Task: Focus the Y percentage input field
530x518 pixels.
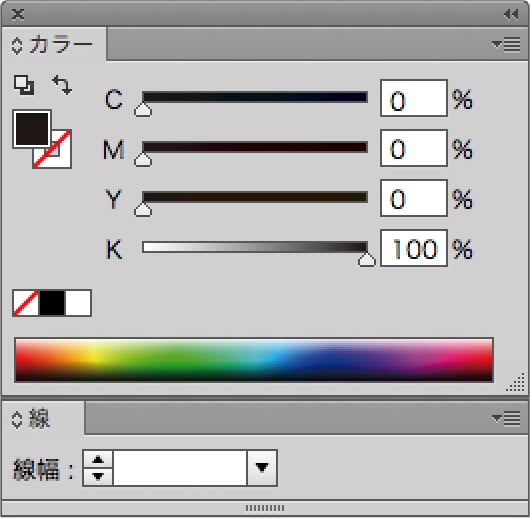Action: coord(414,198)
